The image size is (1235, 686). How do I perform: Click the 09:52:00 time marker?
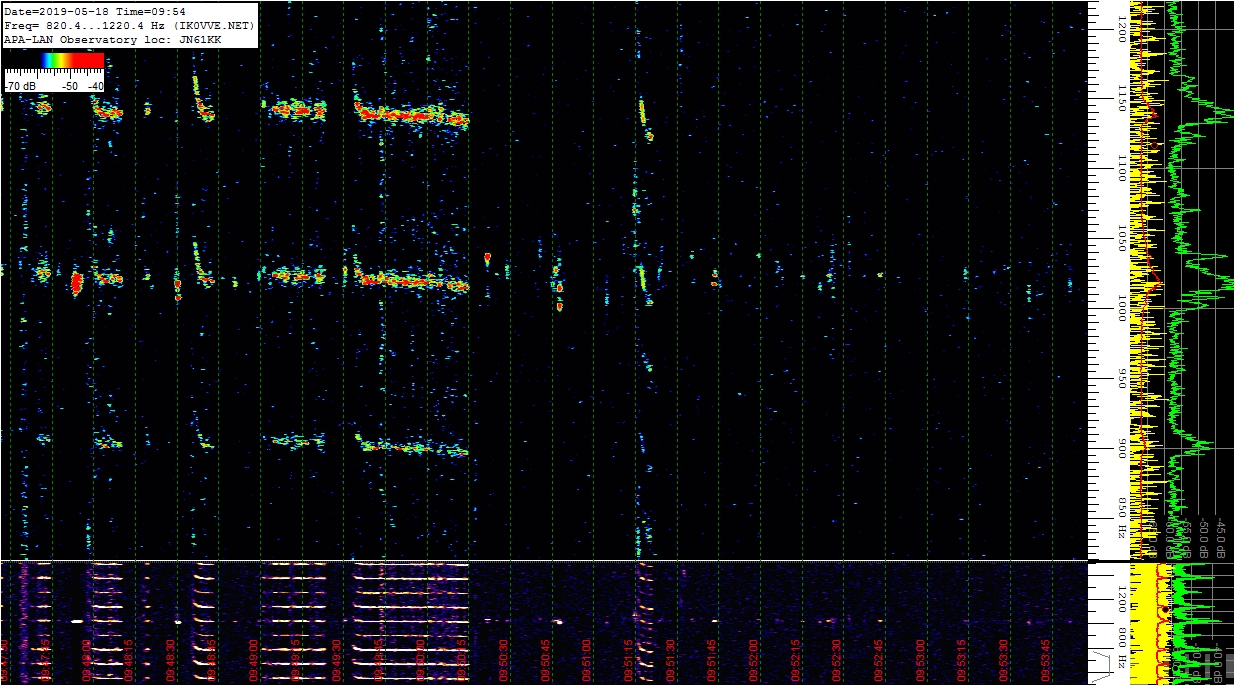755,661
